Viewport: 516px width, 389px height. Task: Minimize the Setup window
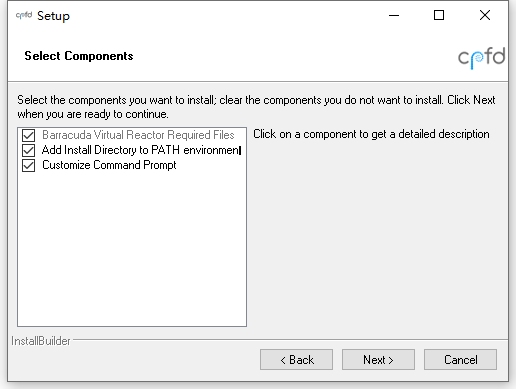(394, 15)
